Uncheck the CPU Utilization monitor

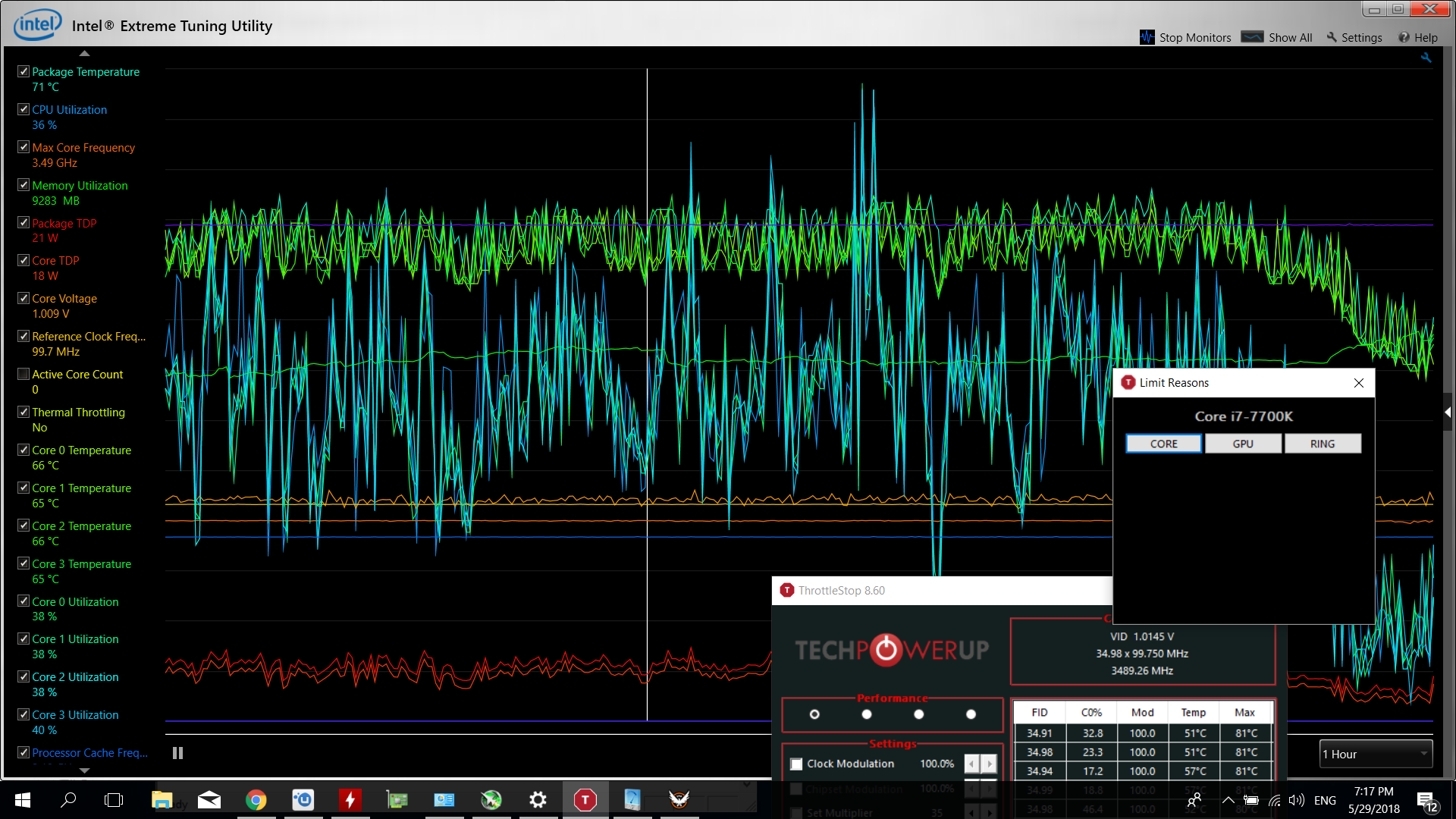click(24, 109)
